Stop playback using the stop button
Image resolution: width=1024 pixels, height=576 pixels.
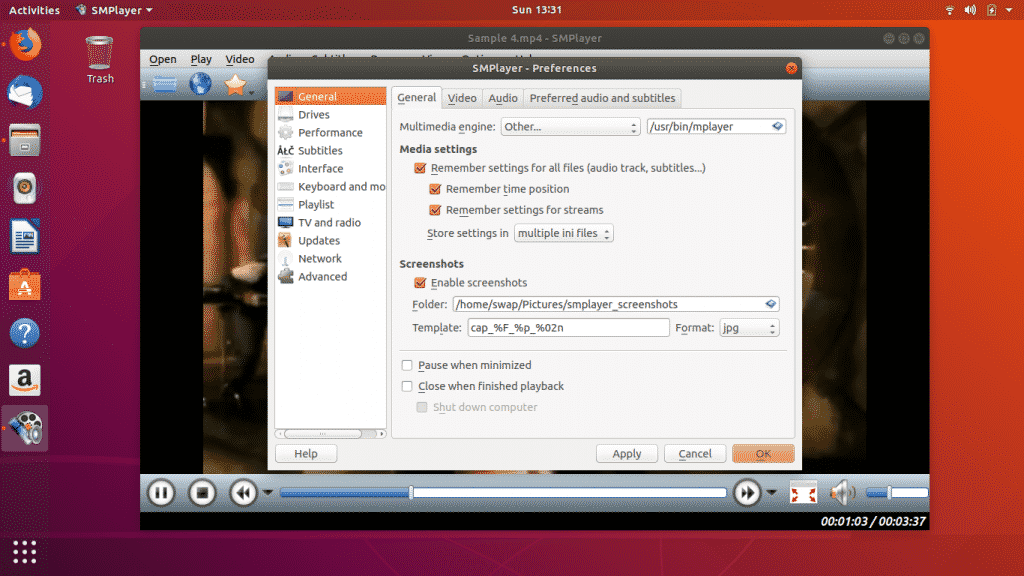pyautogui.click(x=202, y=492)
